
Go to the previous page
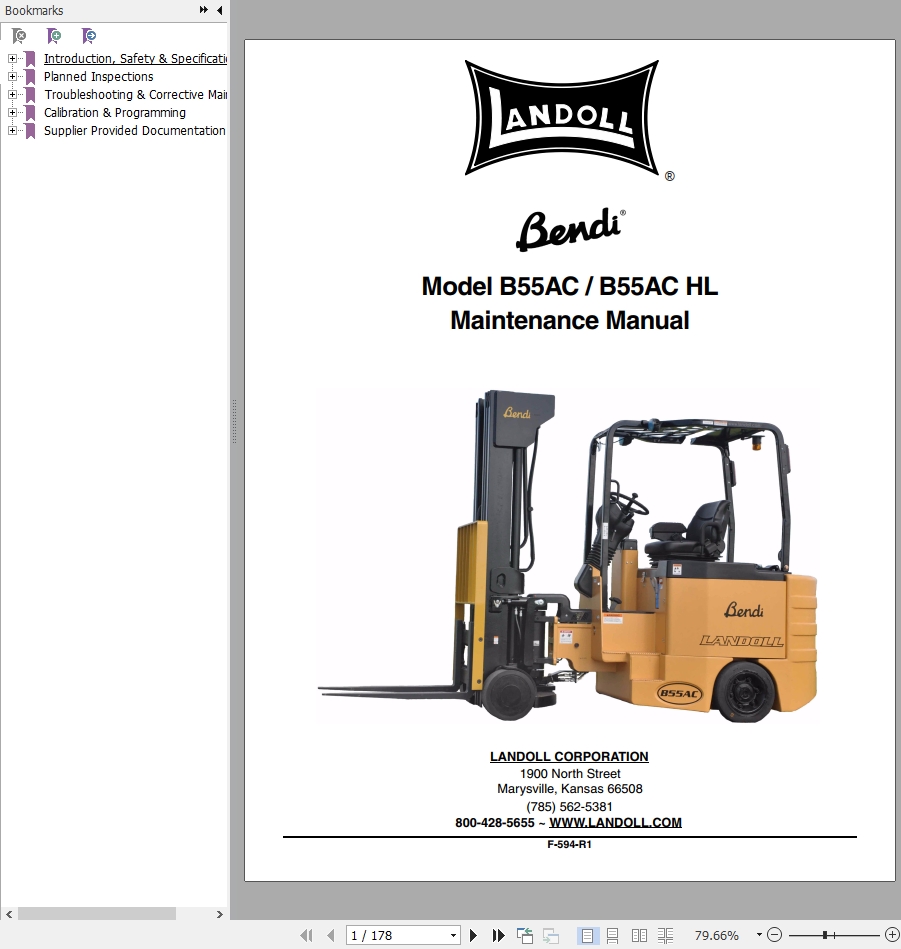pos(331,936)
